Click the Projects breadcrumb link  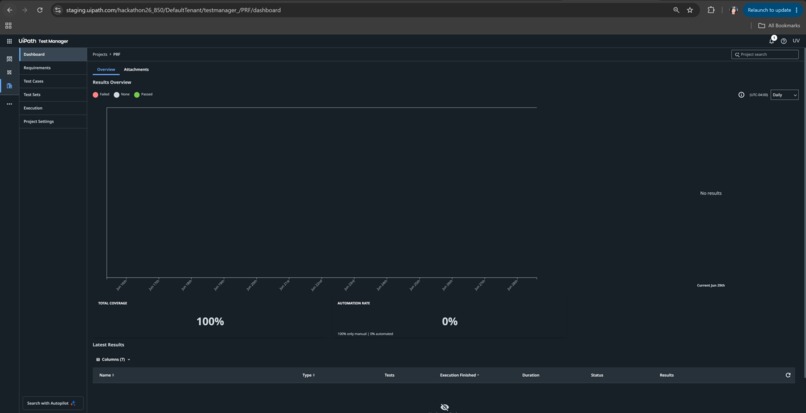(100, 54)
